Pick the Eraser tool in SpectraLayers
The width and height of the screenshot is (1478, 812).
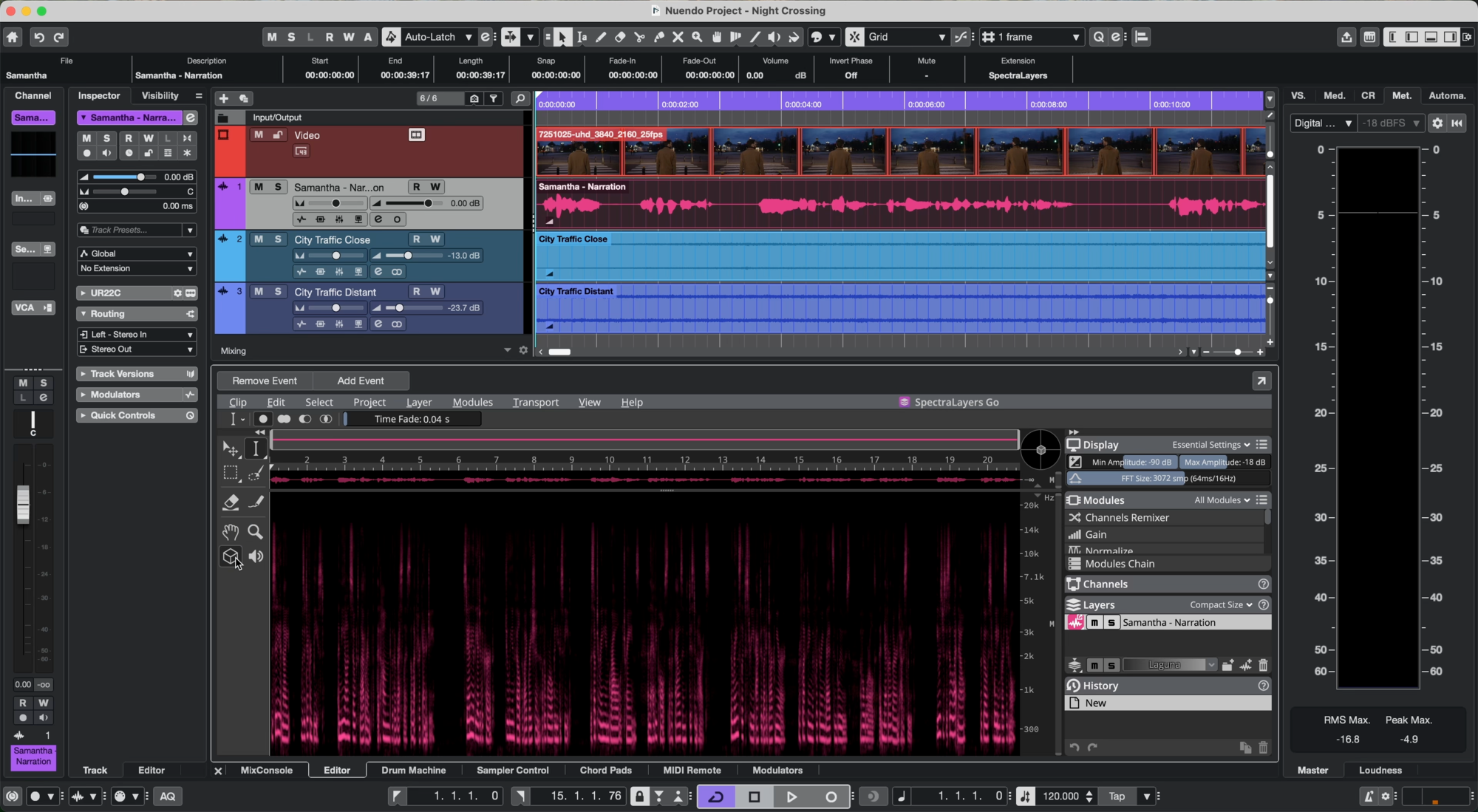231,502
